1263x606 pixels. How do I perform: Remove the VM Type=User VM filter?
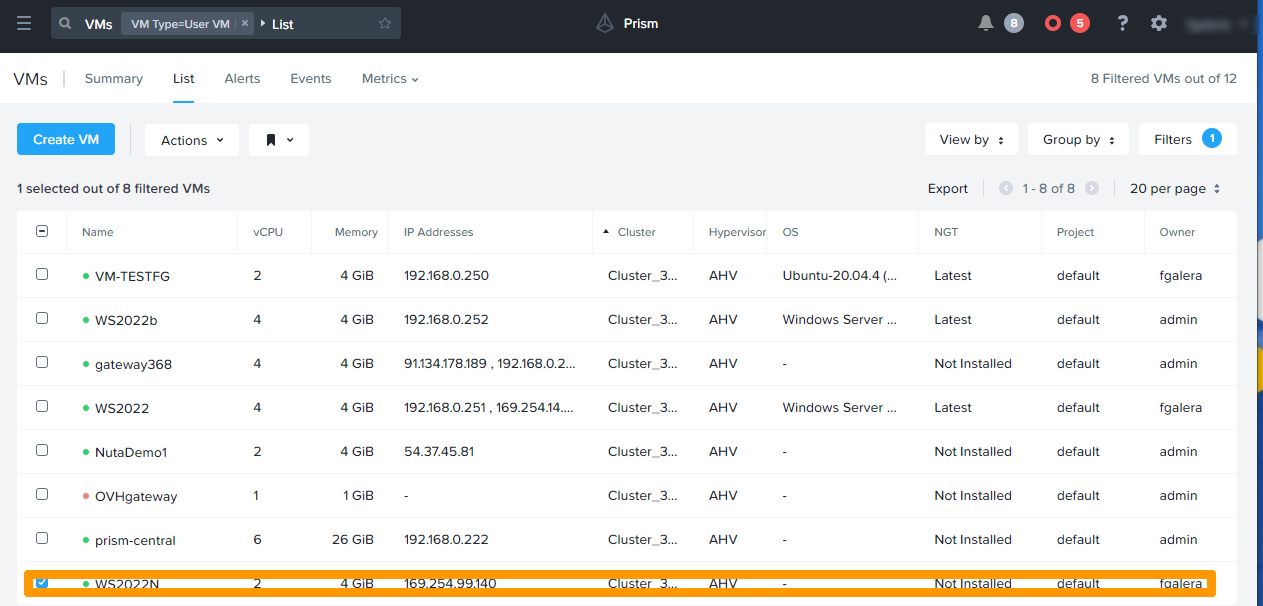pos(245,23)
